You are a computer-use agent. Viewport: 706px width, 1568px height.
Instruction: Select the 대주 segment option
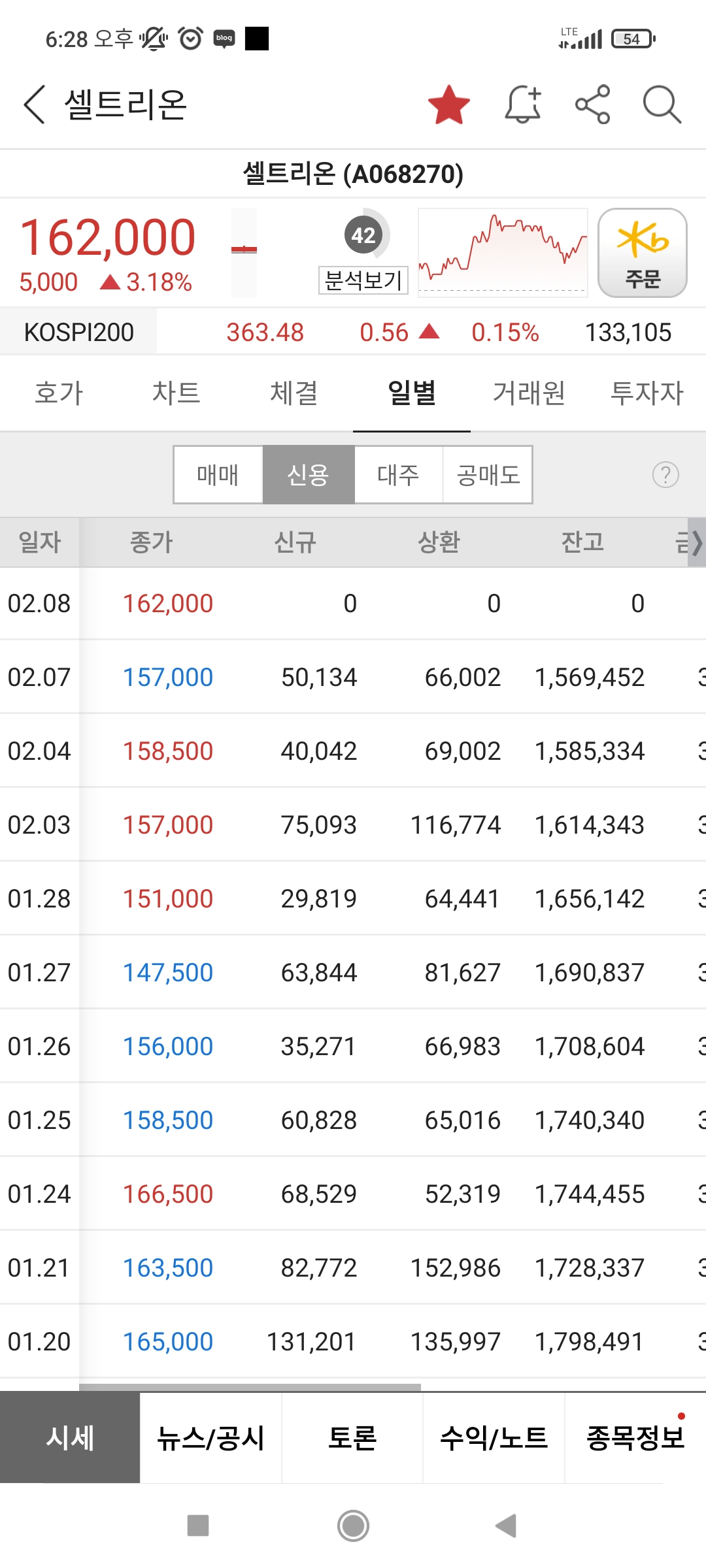coord(398,475)
